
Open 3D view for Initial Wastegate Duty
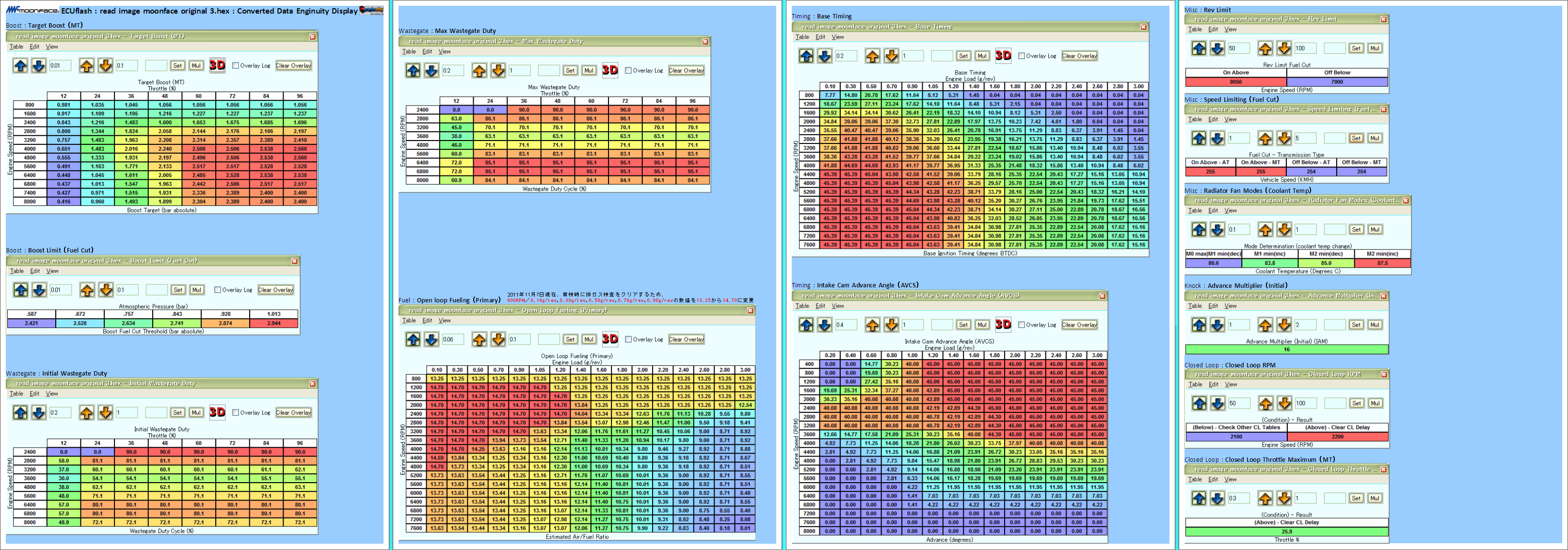coord(217,412)
